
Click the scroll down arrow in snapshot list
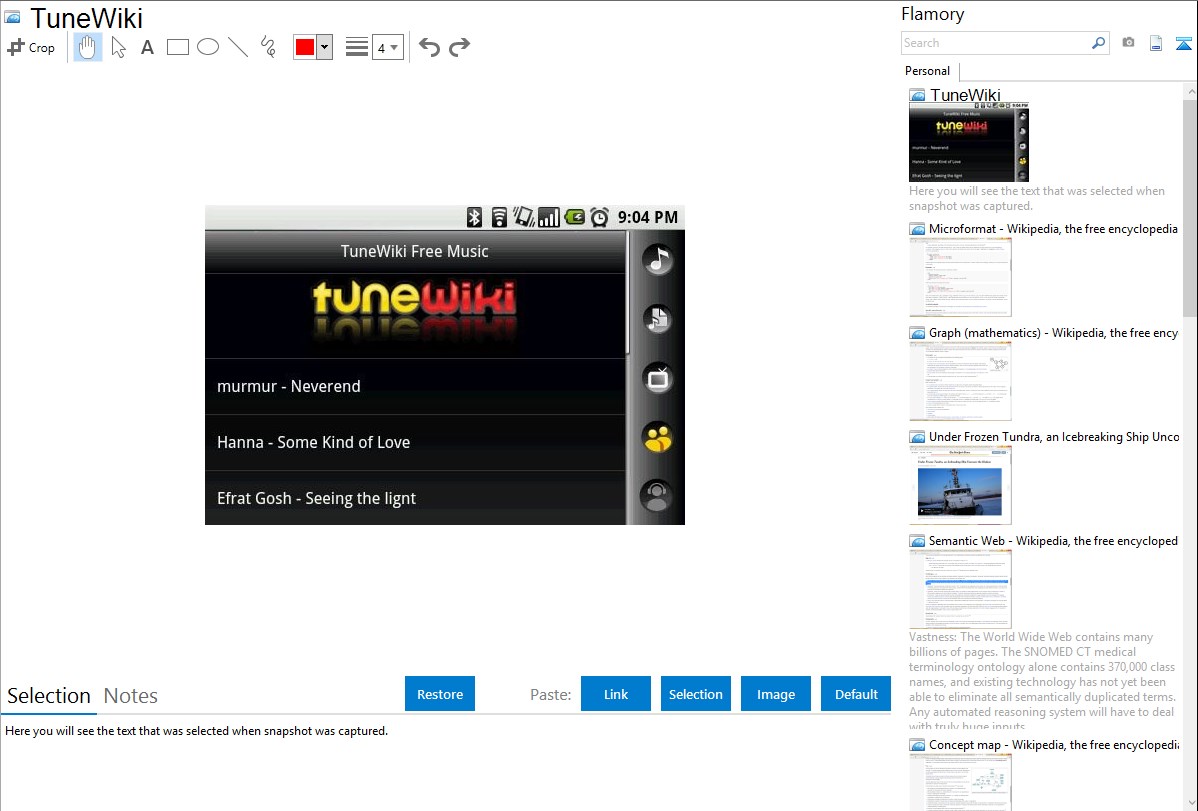(1190, 803)
